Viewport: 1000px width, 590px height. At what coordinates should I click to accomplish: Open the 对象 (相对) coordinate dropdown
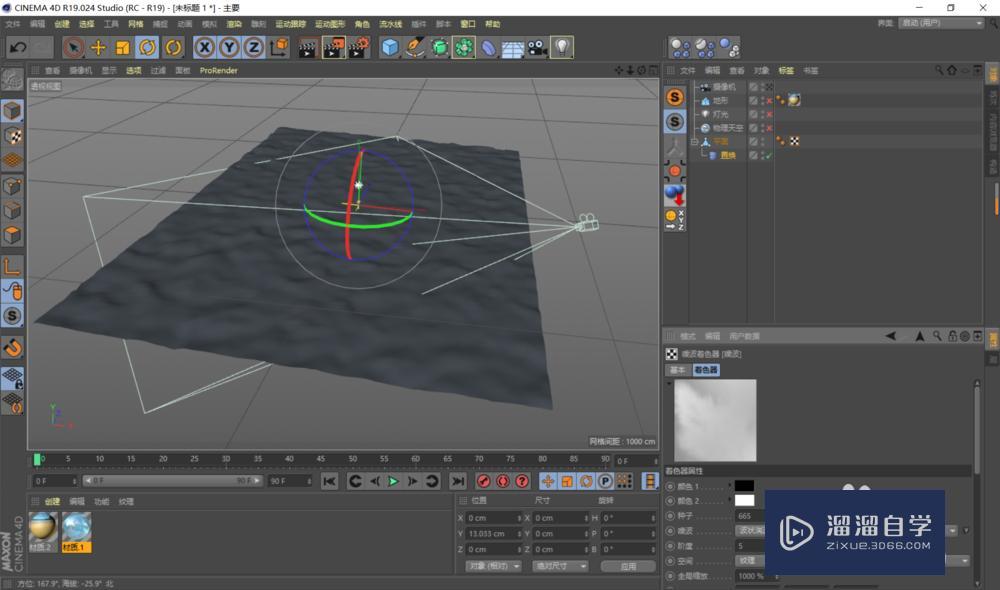click(494, 566)
